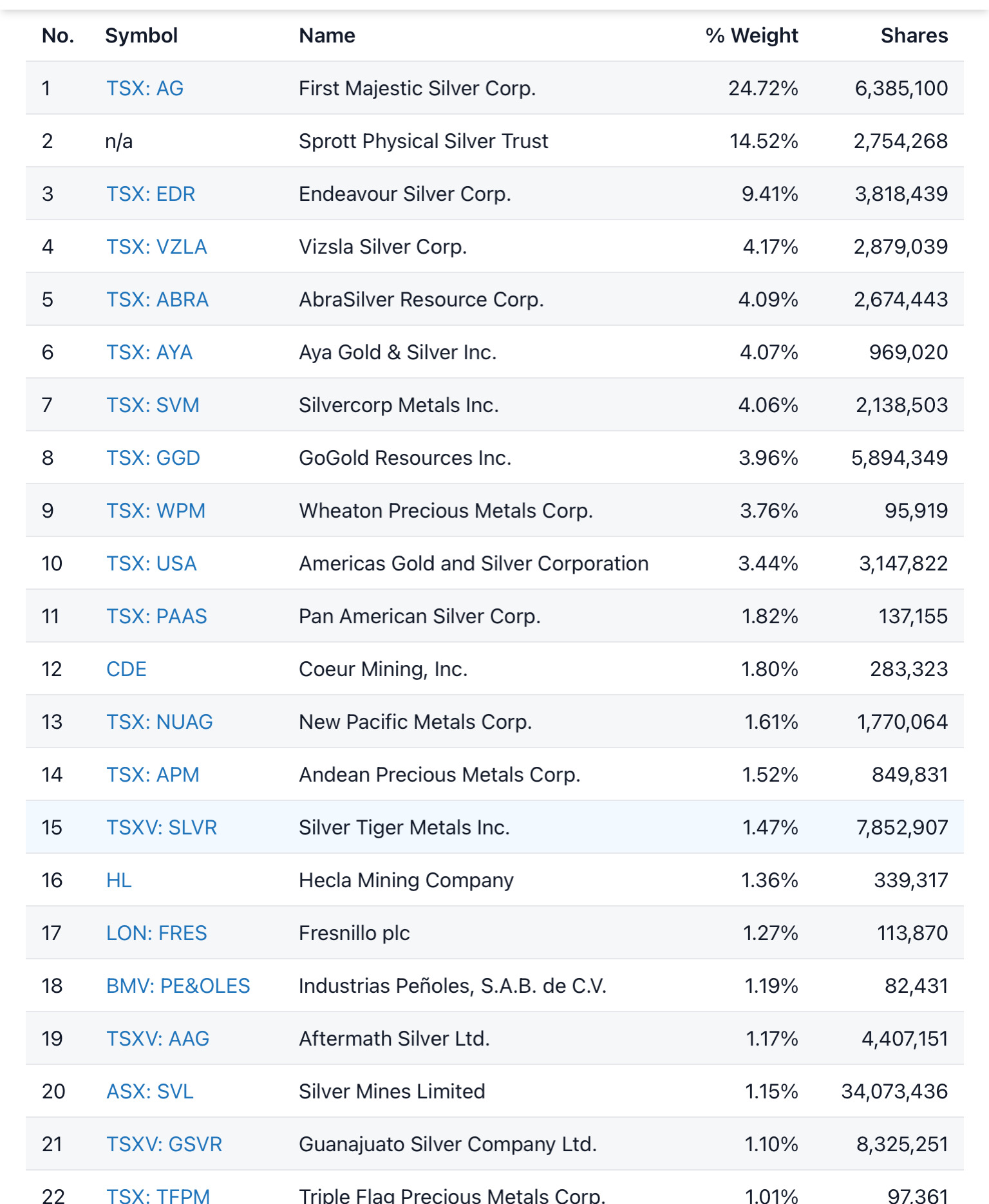Open the TSX: APM symbol link
989x1204 pixels.
pos(153,775)
